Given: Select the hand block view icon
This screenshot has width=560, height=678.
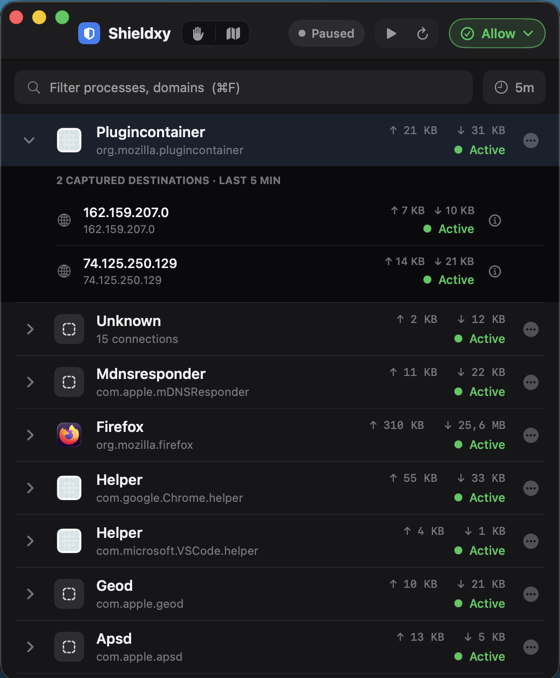Looking at the screenshot, I should (x=198, y=33).
